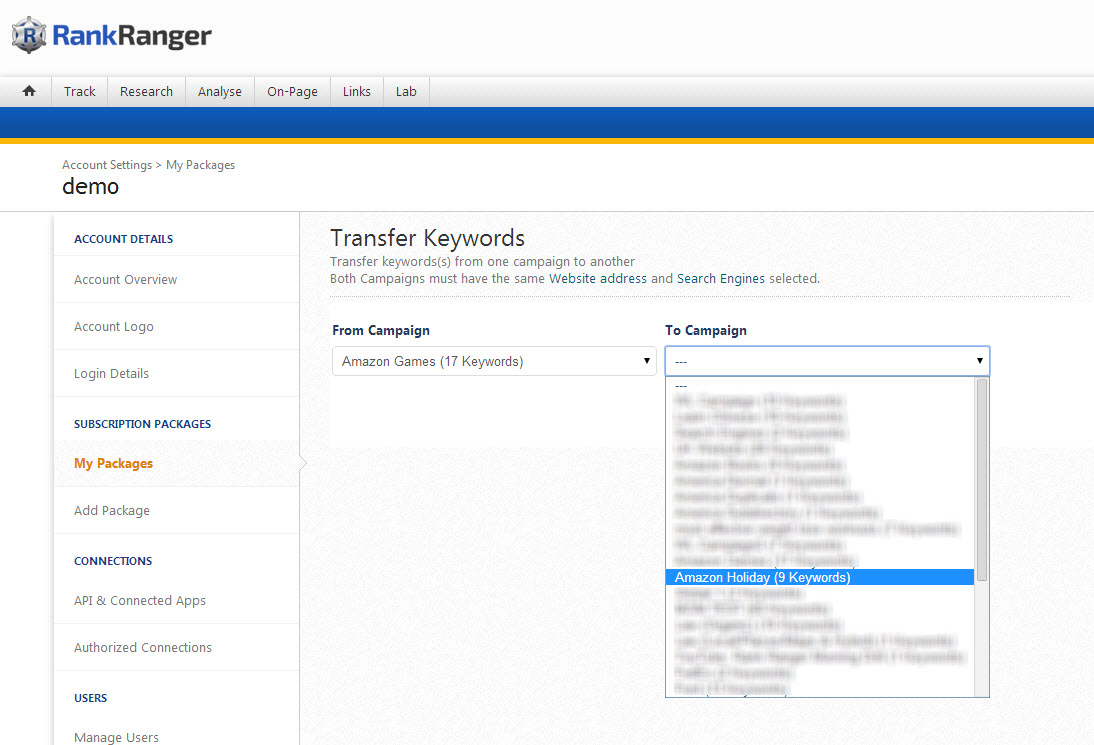Screen dimensions: 1094x745
Task: Open the On-Page menu
Action: [292, 91]
